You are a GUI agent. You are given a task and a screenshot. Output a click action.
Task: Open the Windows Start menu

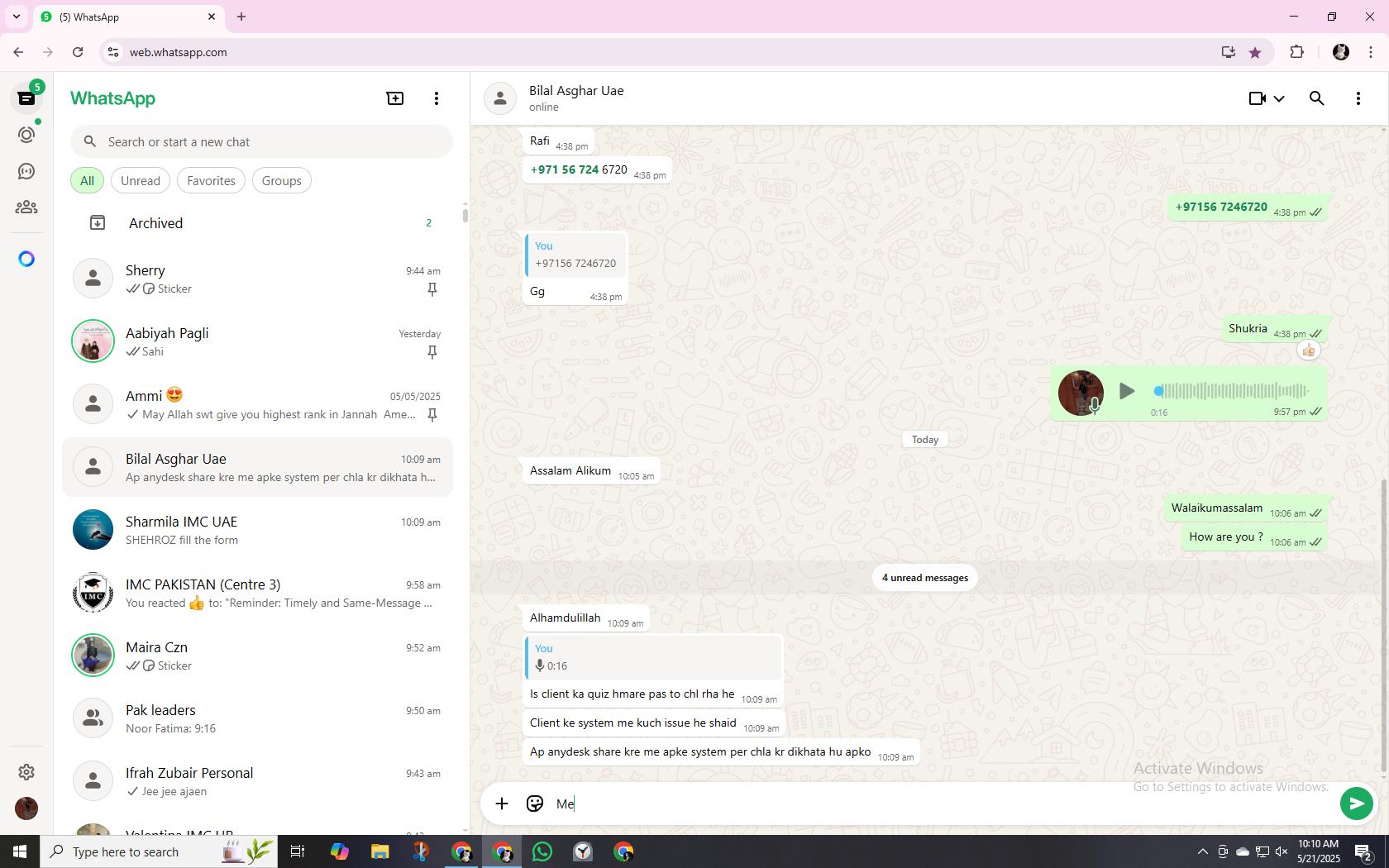click(20, 851)
